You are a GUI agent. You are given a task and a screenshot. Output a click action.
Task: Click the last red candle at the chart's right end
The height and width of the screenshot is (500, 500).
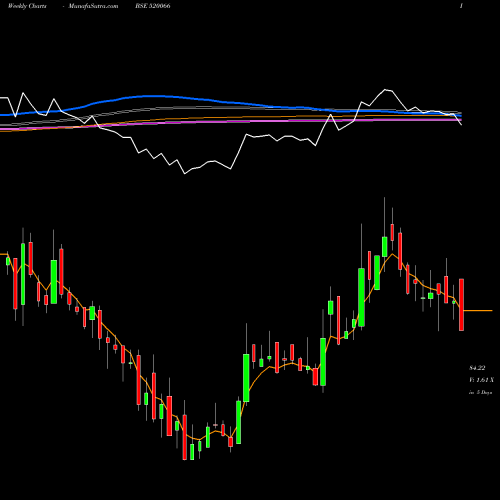[x=461, y=305]
